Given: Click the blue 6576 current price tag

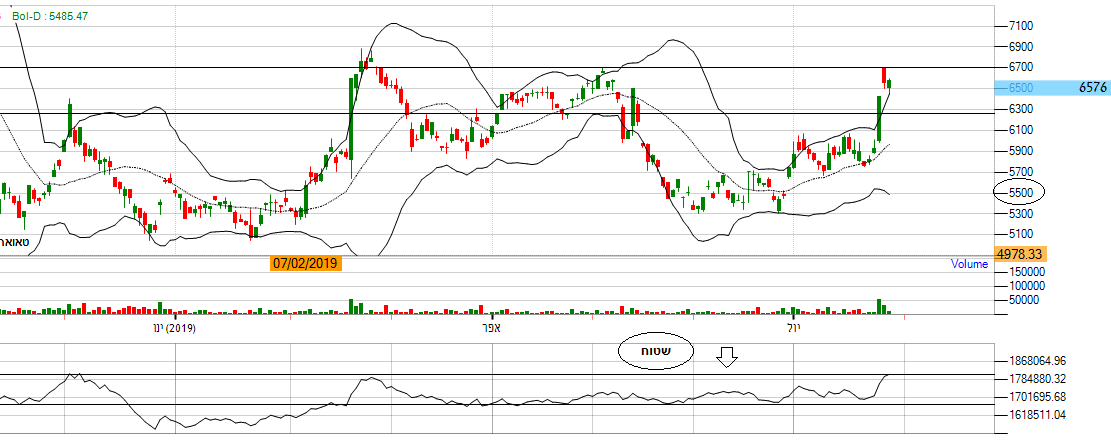Looking at the screenshot, I should point(1092,88).
